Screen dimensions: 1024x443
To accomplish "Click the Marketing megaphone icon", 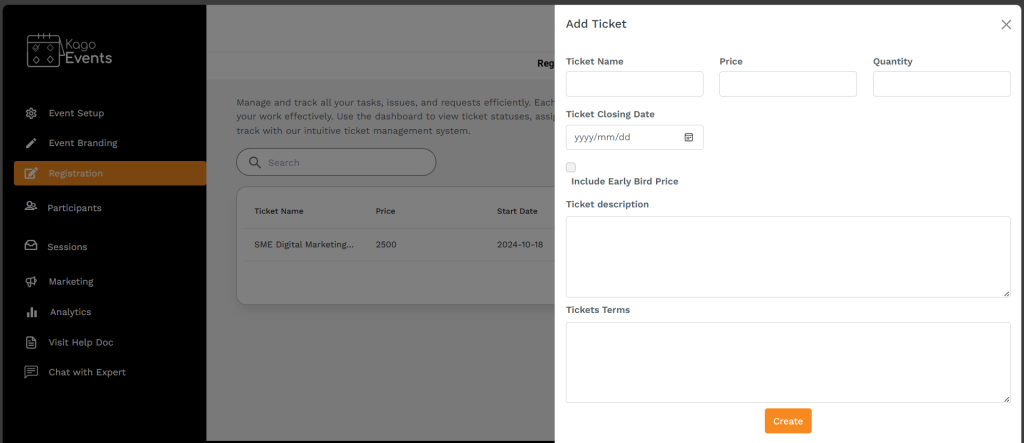I will point(31,282).
